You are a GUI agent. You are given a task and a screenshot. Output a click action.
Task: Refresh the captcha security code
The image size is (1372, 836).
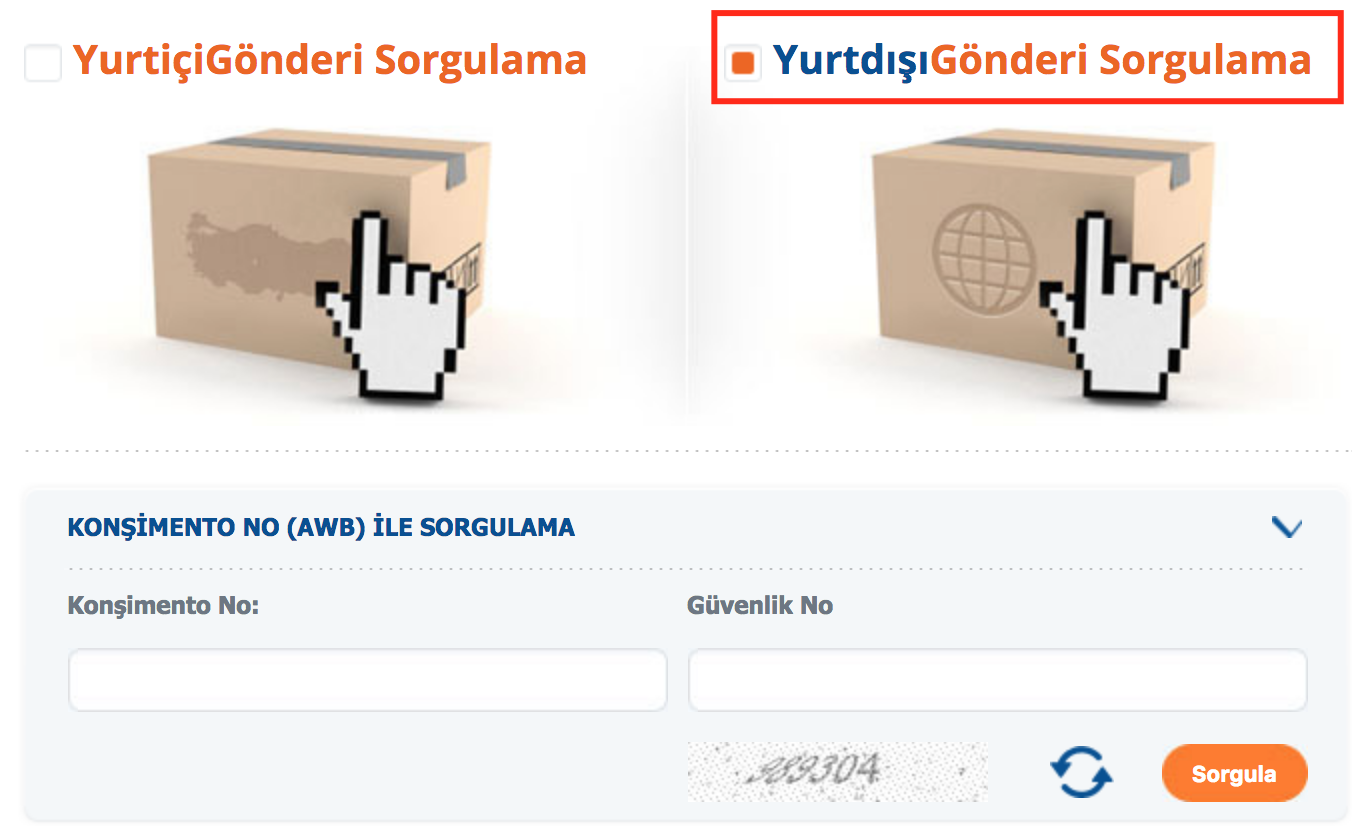pos(1081,773)
